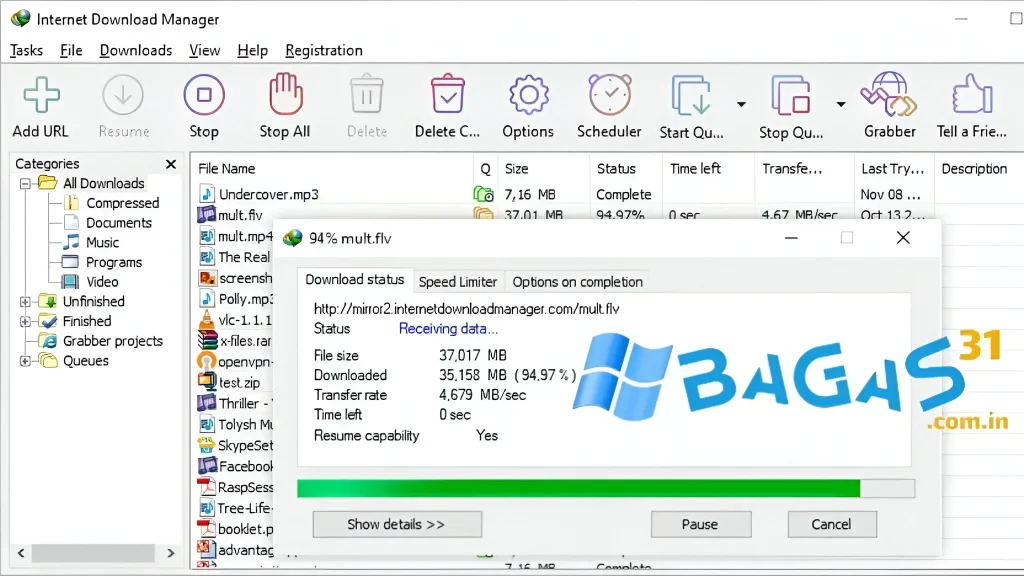Close the Categories panel
The height and width of the screenshot is (576, 1024).
[171, 164]
